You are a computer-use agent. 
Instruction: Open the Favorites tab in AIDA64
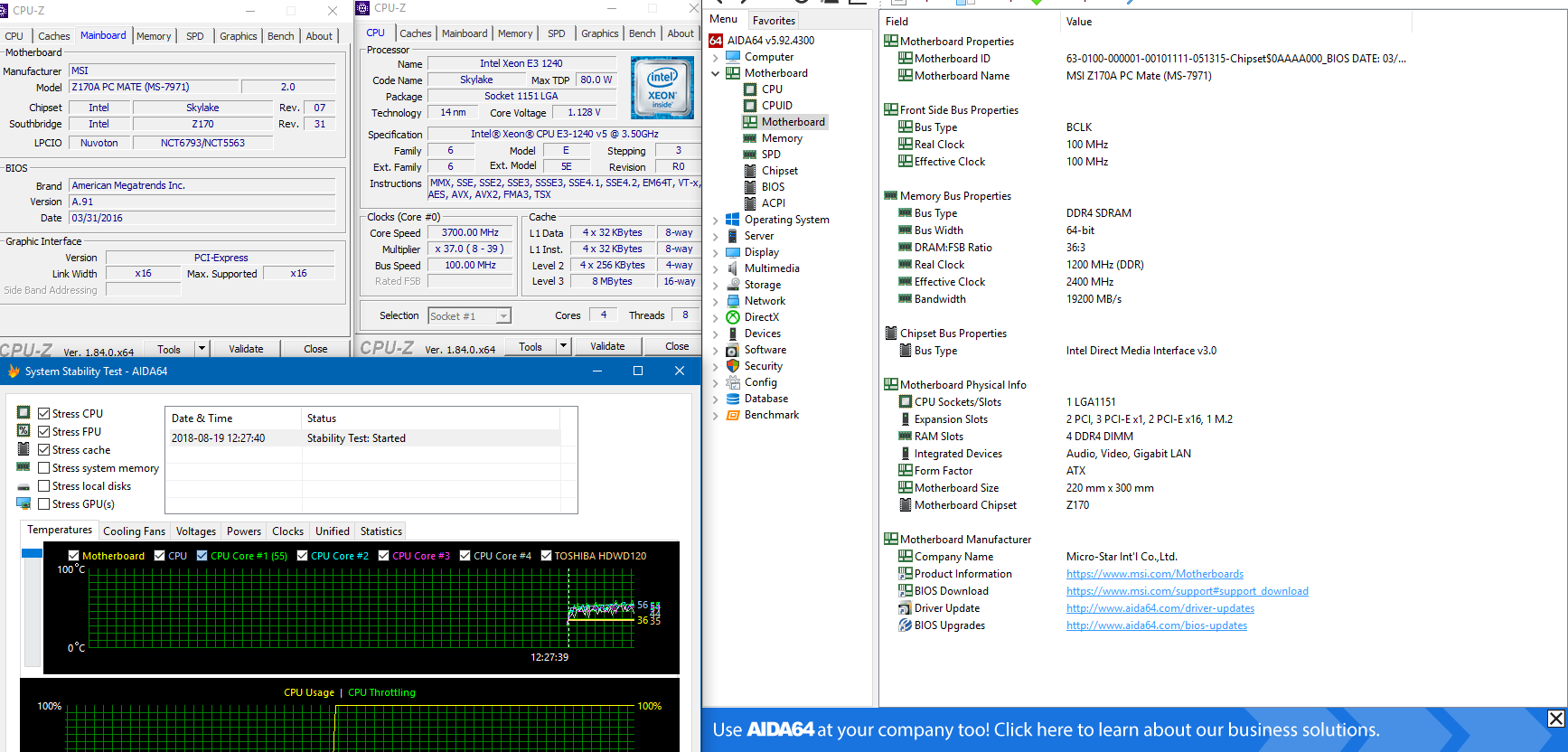coord(775,20)
